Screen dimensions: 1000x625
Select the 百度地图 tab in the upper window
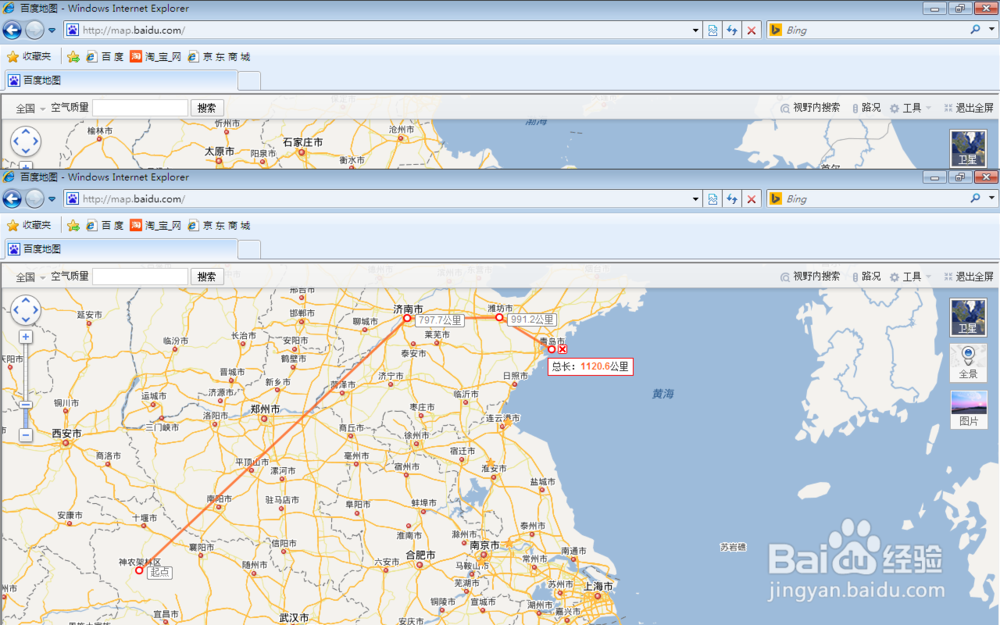(x=121, y=80)
